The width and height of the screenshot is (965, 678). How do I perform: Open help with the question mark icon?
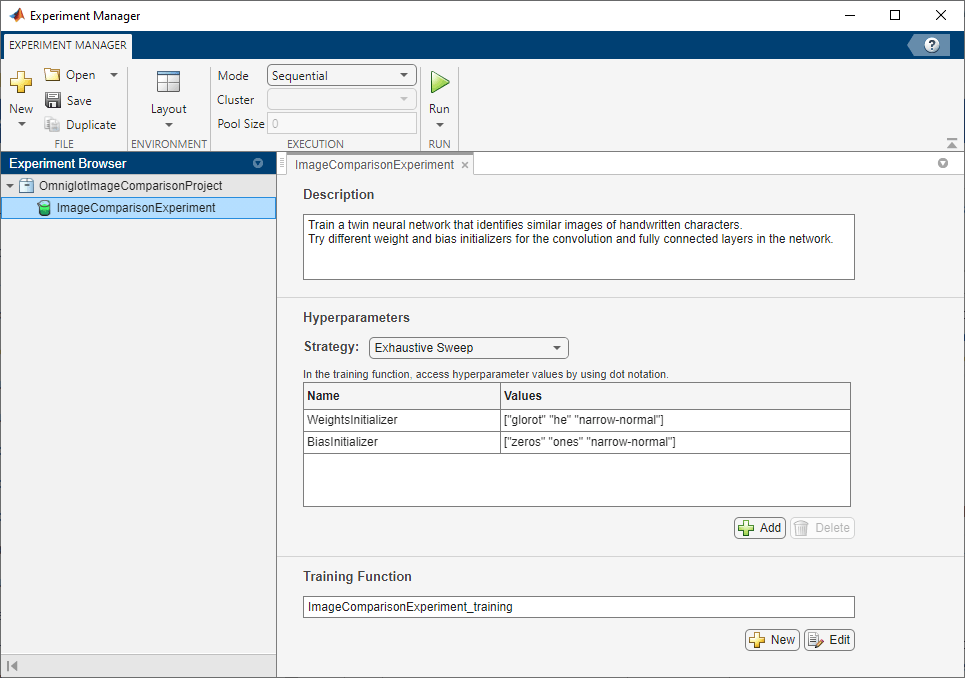click(932, 45)
